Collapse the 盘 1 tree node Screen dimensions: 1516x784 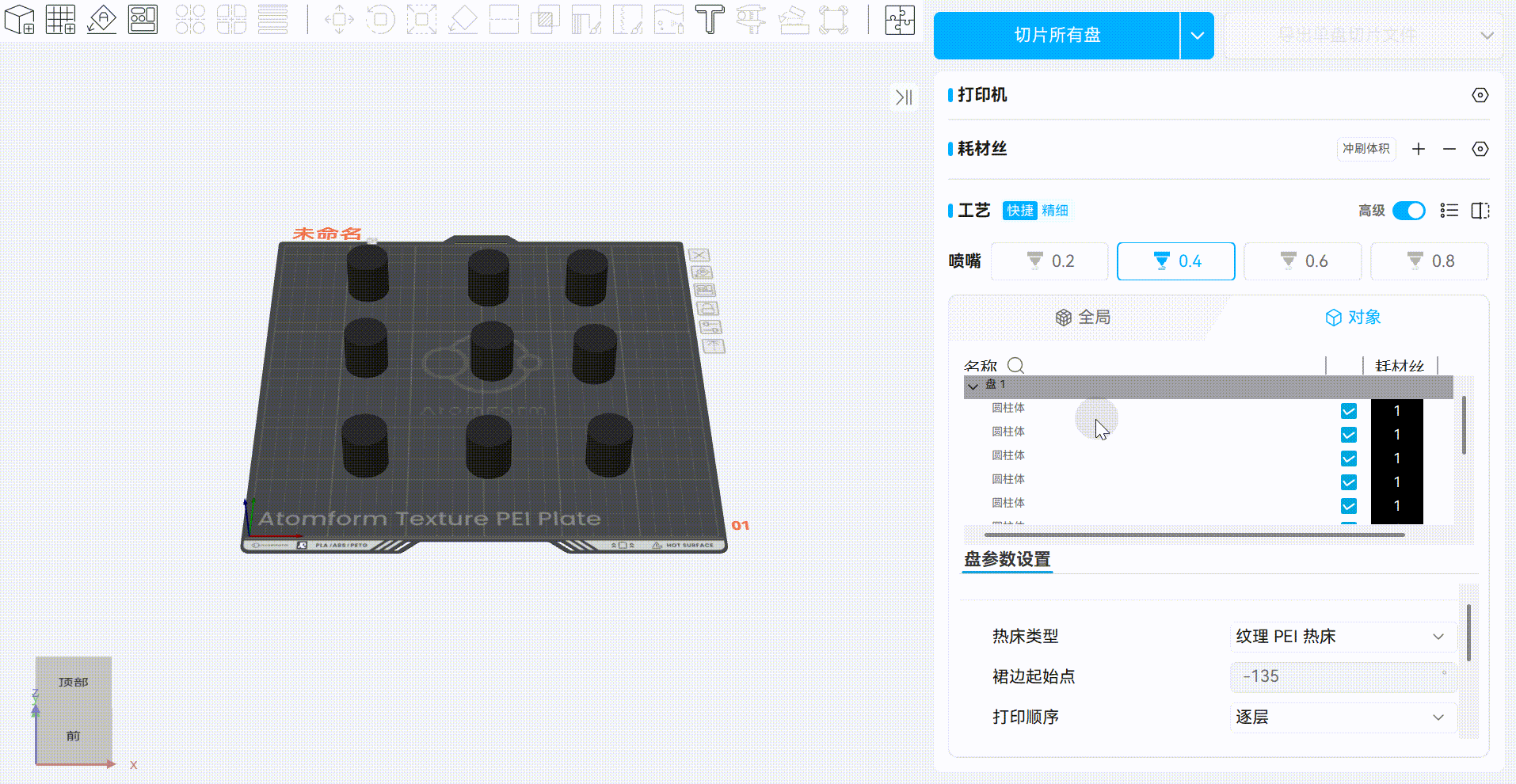(973, 386)
